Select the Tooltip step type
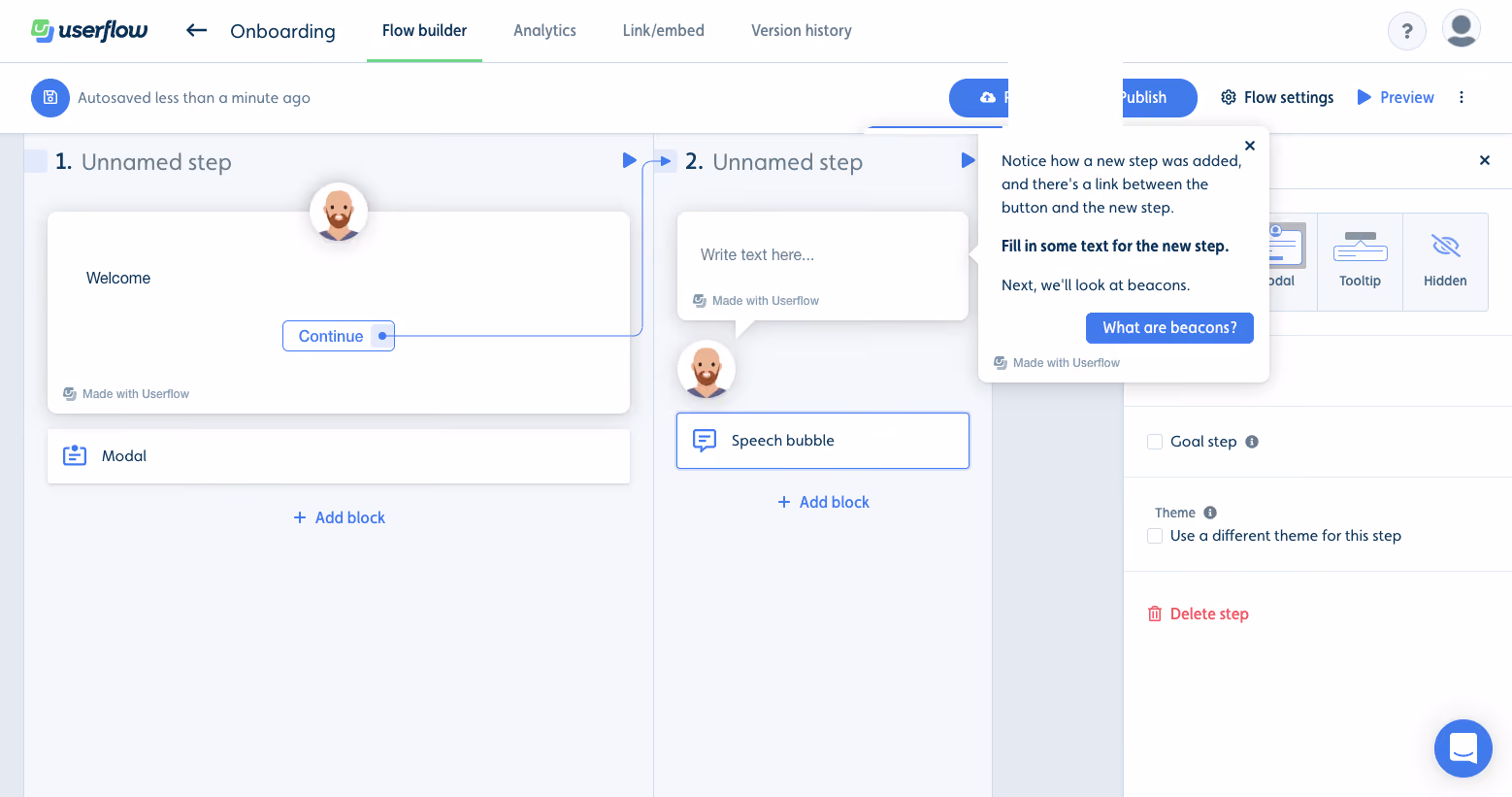 (x=1360, y=261)
